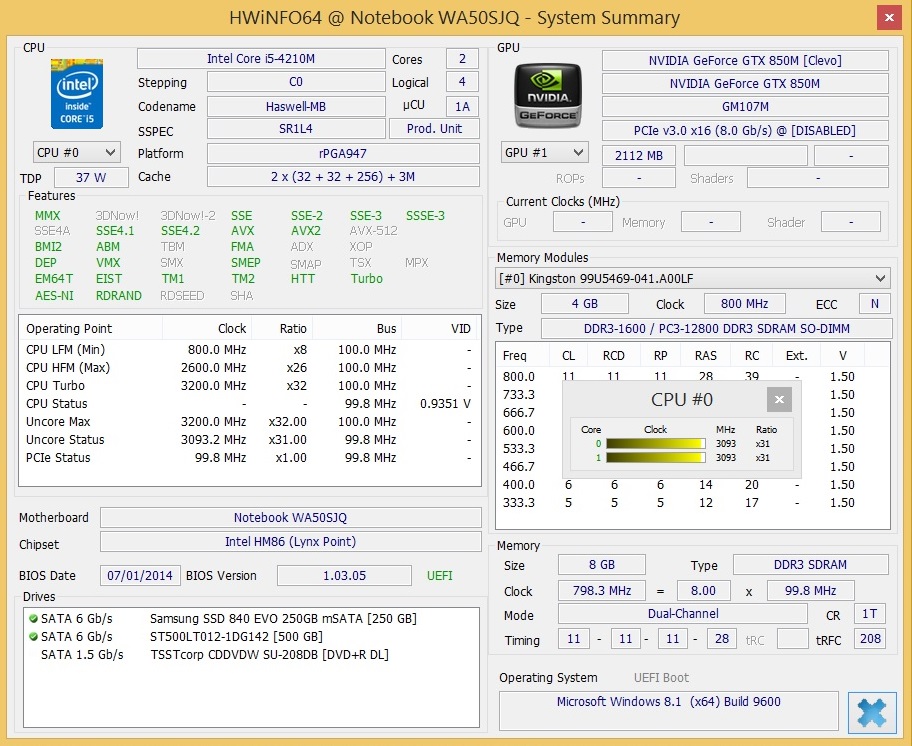Image resolution: width=912 pixels, height=746 pixels.
Task: Click the total memory size 8 GB field
Action: pyautogui.click(x=601, y=565)
